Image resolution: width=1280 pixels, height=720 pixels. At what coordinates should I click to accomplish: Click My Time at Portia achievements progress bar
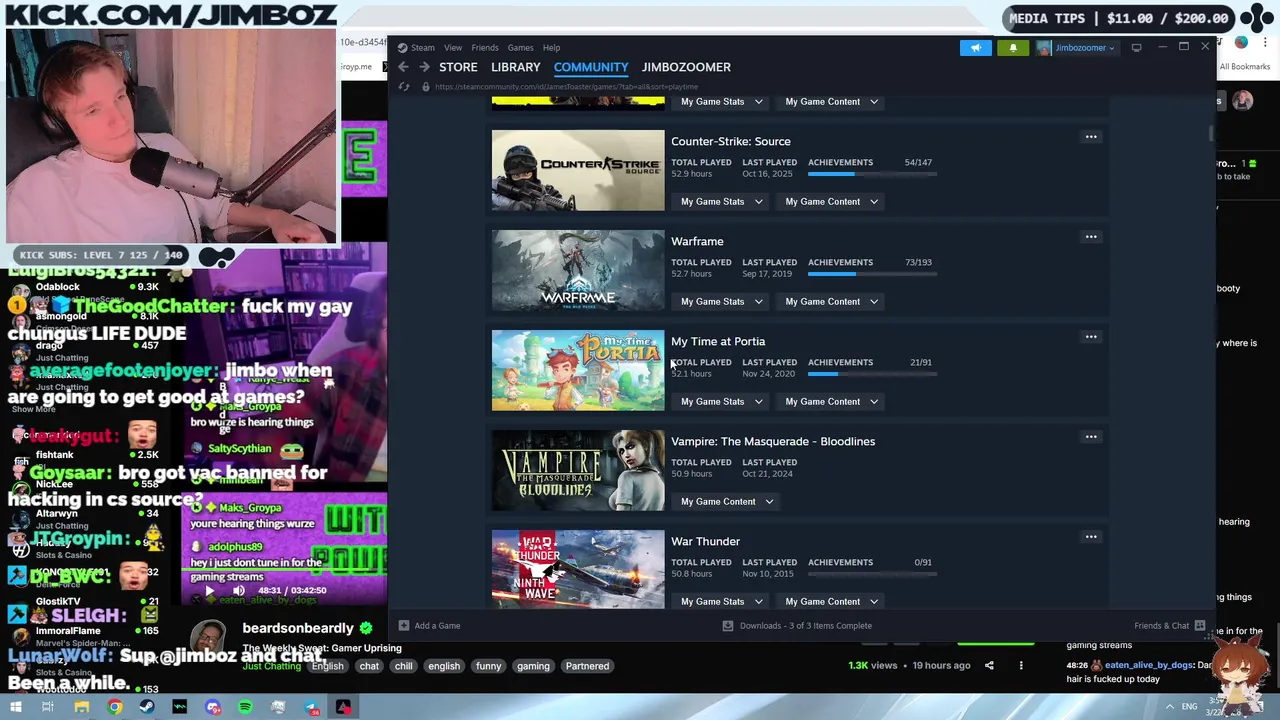click(872, 374)
